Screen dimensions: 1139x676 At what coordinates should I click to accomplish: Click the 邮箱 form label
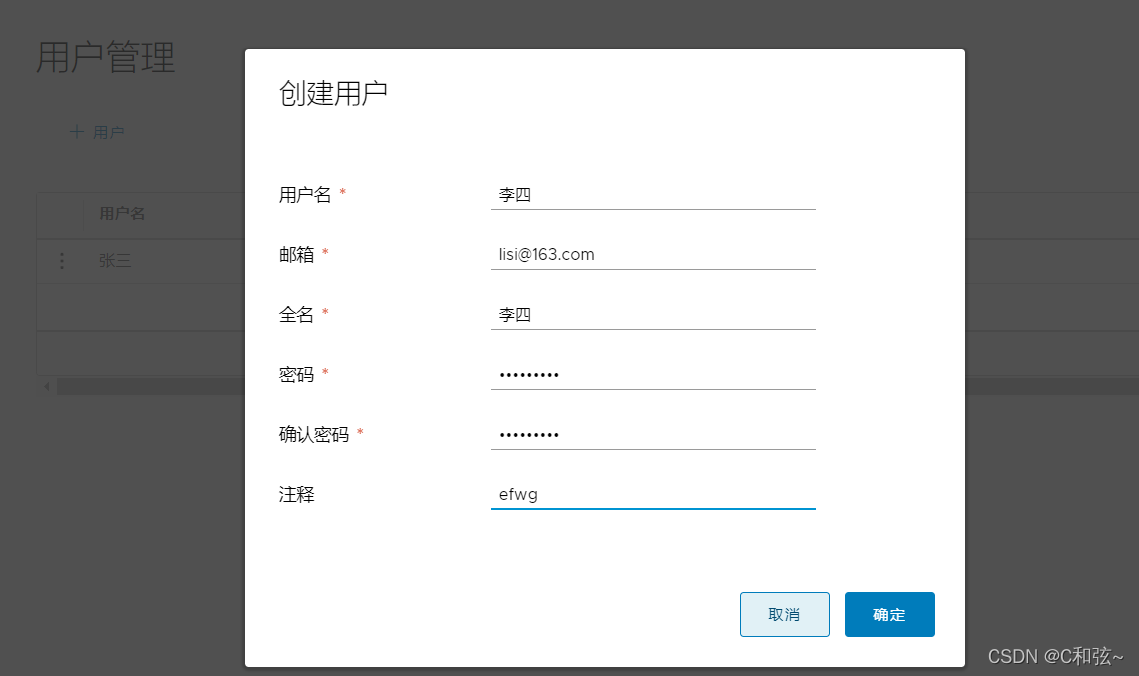click(296, 255)
